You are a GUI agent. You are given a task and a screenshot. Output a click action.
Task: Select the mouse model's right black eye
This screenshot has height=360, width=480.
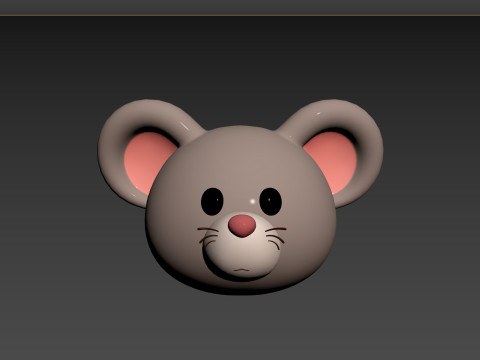(x=271, y=201)
